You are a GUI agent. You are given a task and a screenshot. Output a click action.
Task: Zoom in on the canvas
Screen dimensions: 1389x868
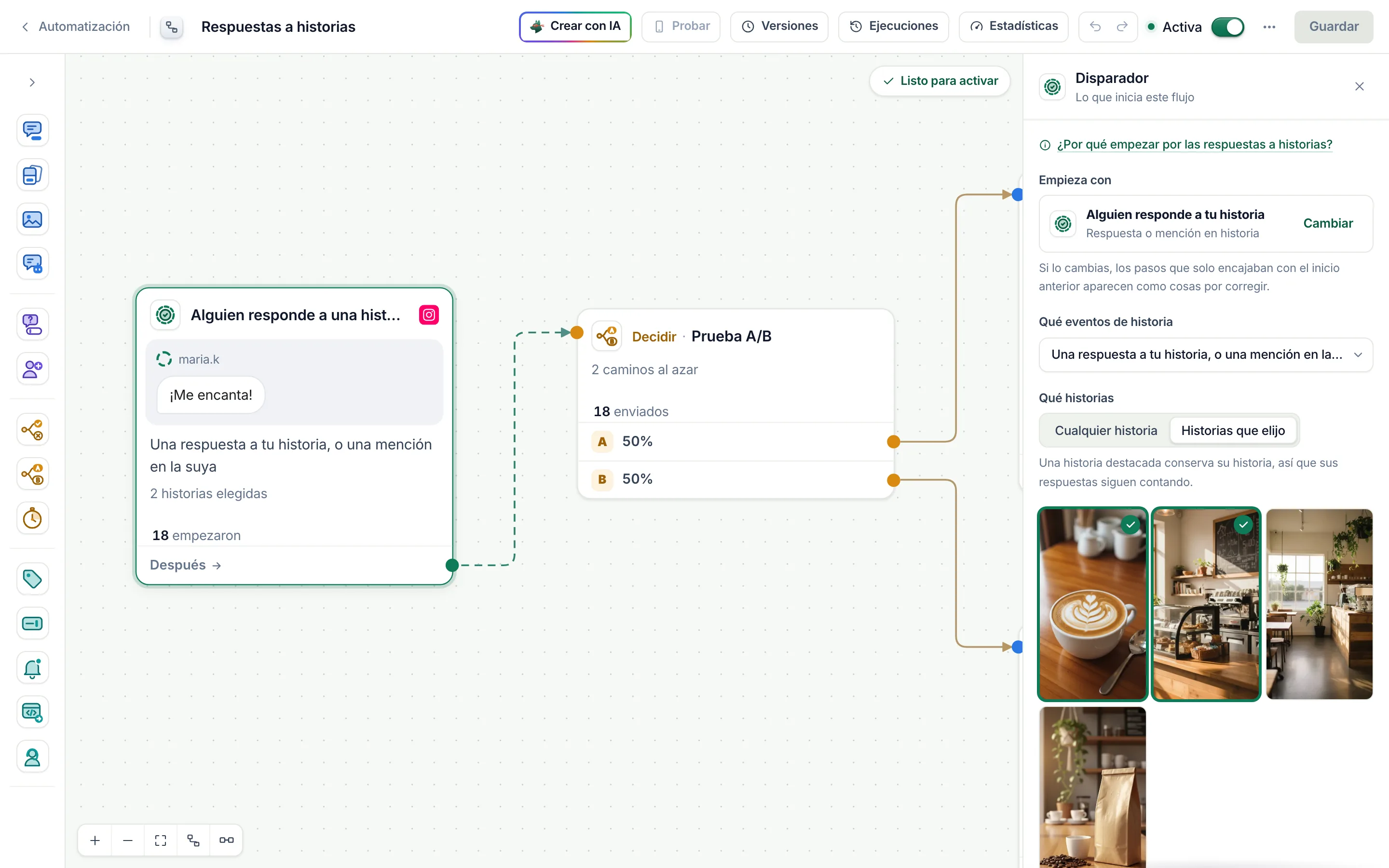pyautogui.click(x=95, y=840)
